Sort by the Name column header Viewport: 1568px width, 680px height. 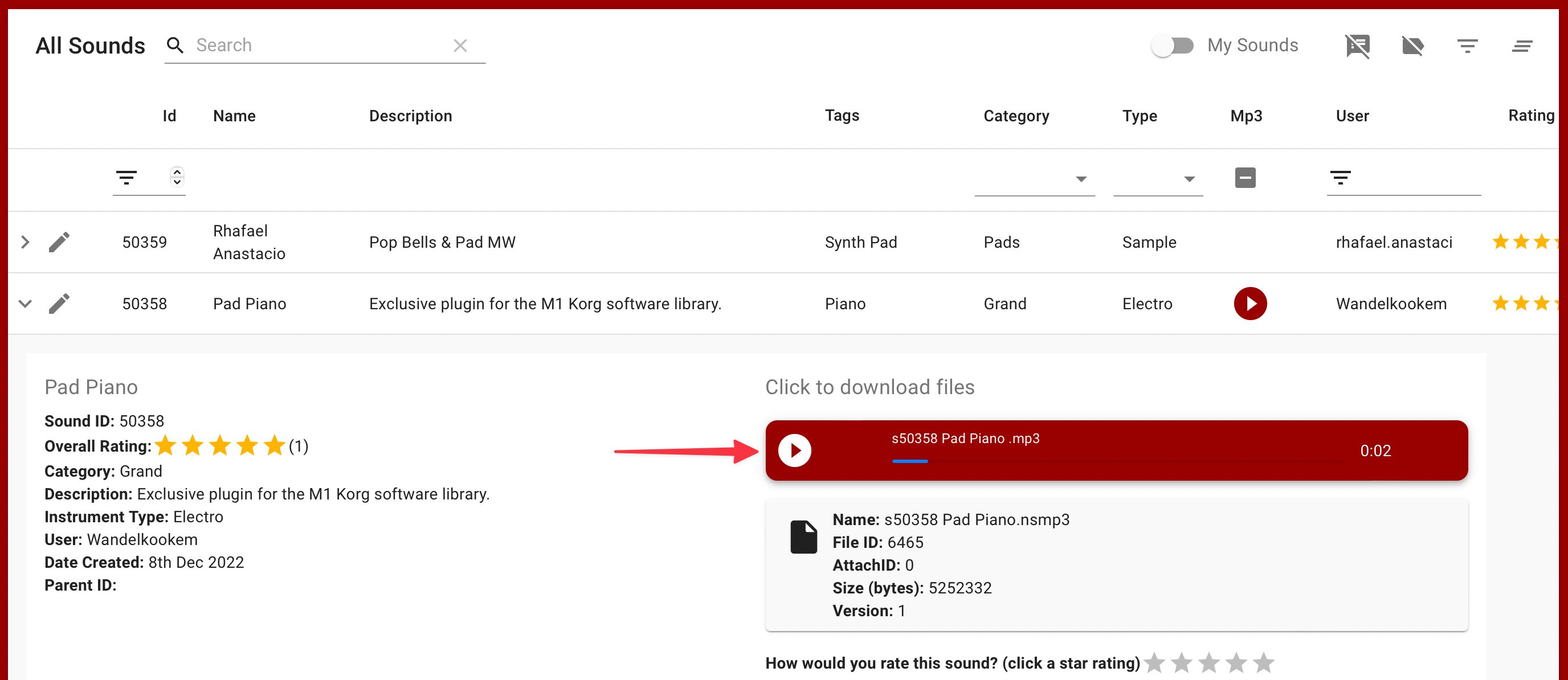tap(234, 116)
